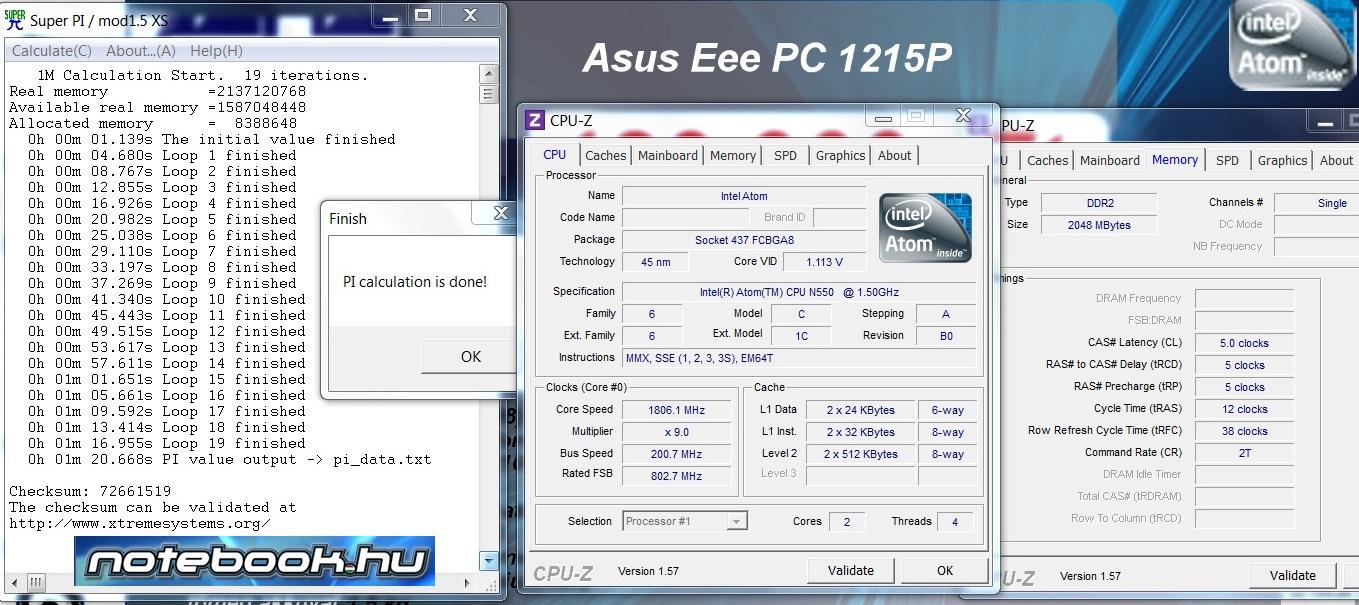
Task: Confirm OK in the Finish dialog
Action: pos(471,356)
